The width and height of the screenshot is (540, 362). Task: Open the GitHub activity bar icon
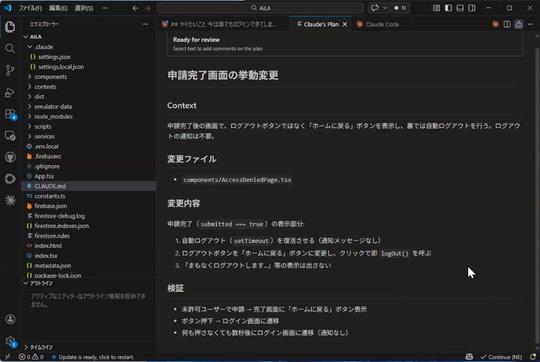click(x=10, y=157)
